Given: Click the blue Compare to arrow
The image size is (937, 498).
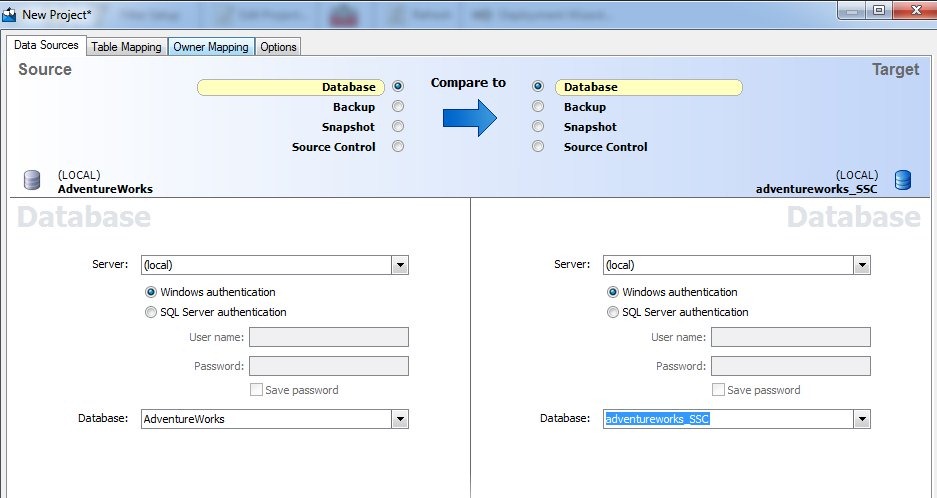Looking at the screenshot, I should coord(470,117).
